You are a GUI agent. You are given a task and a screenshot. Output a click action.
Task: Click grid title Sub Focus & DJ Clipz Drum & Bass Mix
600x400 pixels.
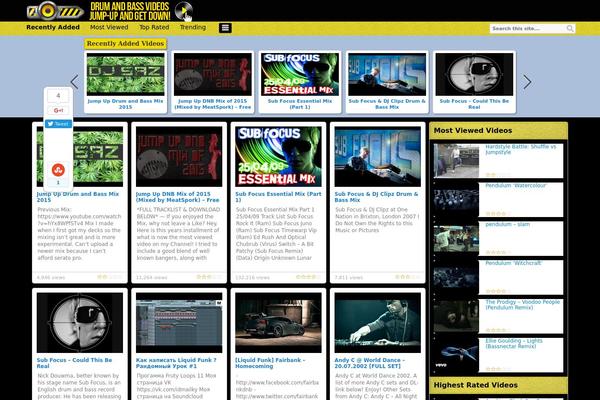coord(376,197)
